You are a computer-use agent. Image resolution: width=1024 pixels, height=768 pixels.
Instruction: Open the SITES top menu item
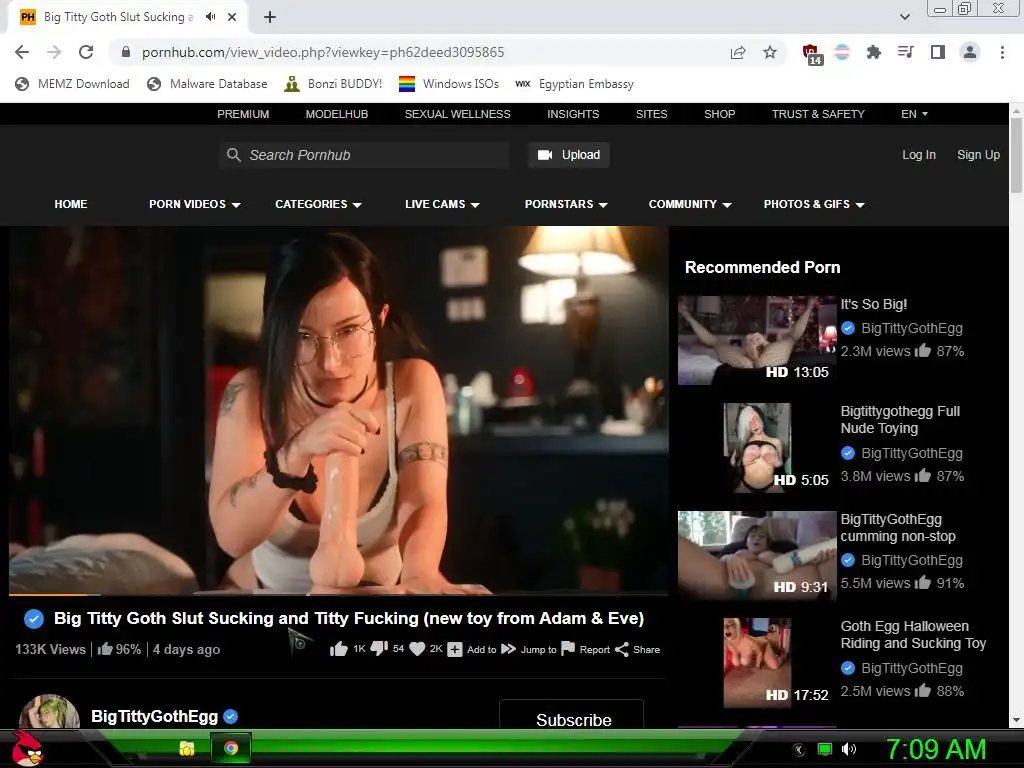click(652, 114)
